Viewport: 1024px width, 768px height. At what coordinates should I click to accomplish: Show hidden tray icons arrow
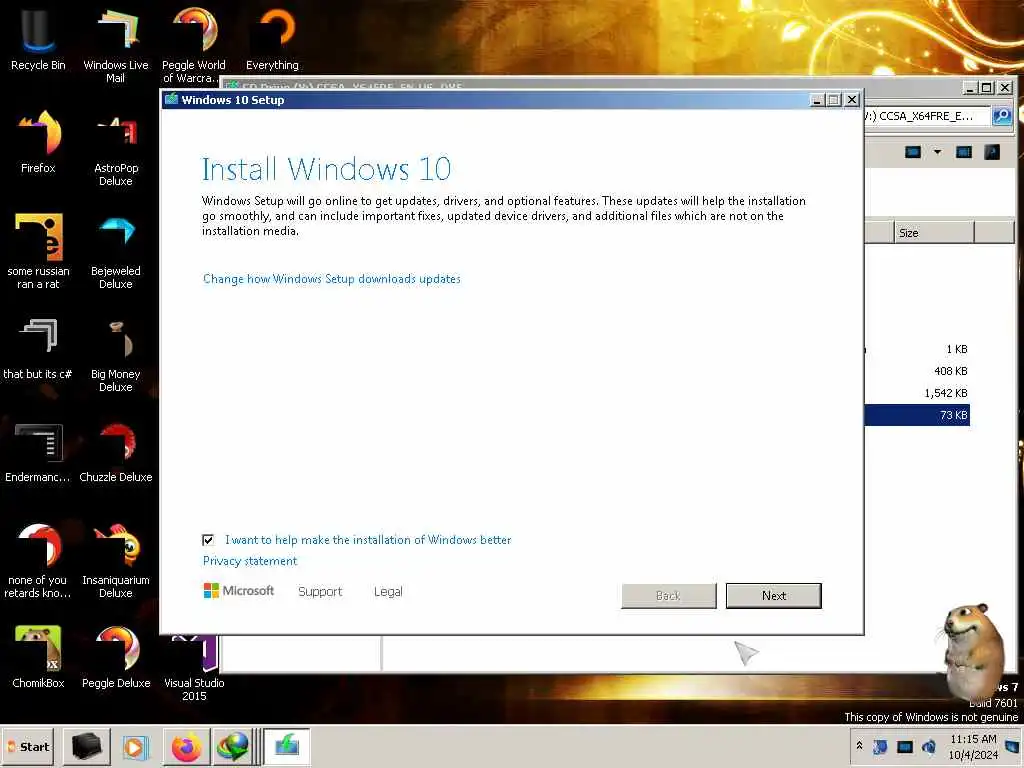tap(859, 746)
